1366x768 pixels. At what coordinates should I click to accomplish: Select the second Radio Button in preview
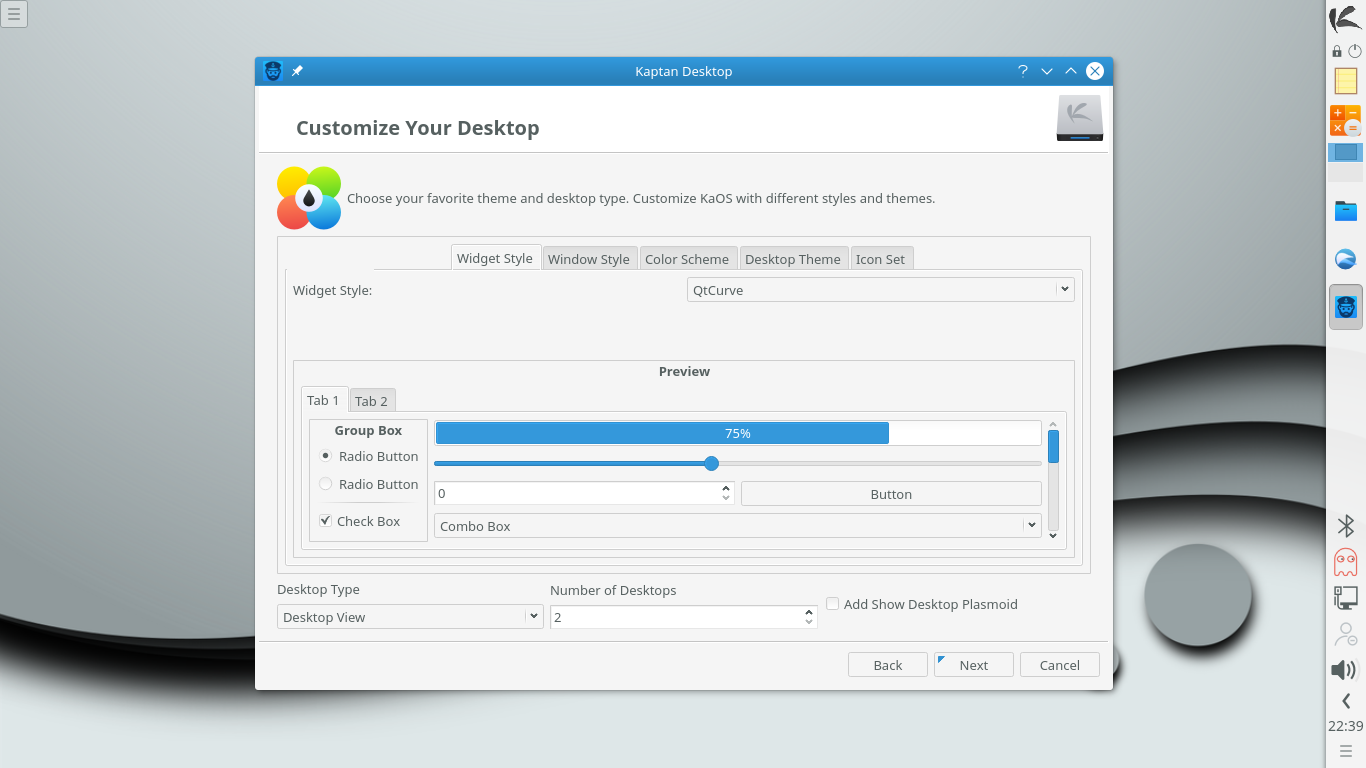pos(368,484)
